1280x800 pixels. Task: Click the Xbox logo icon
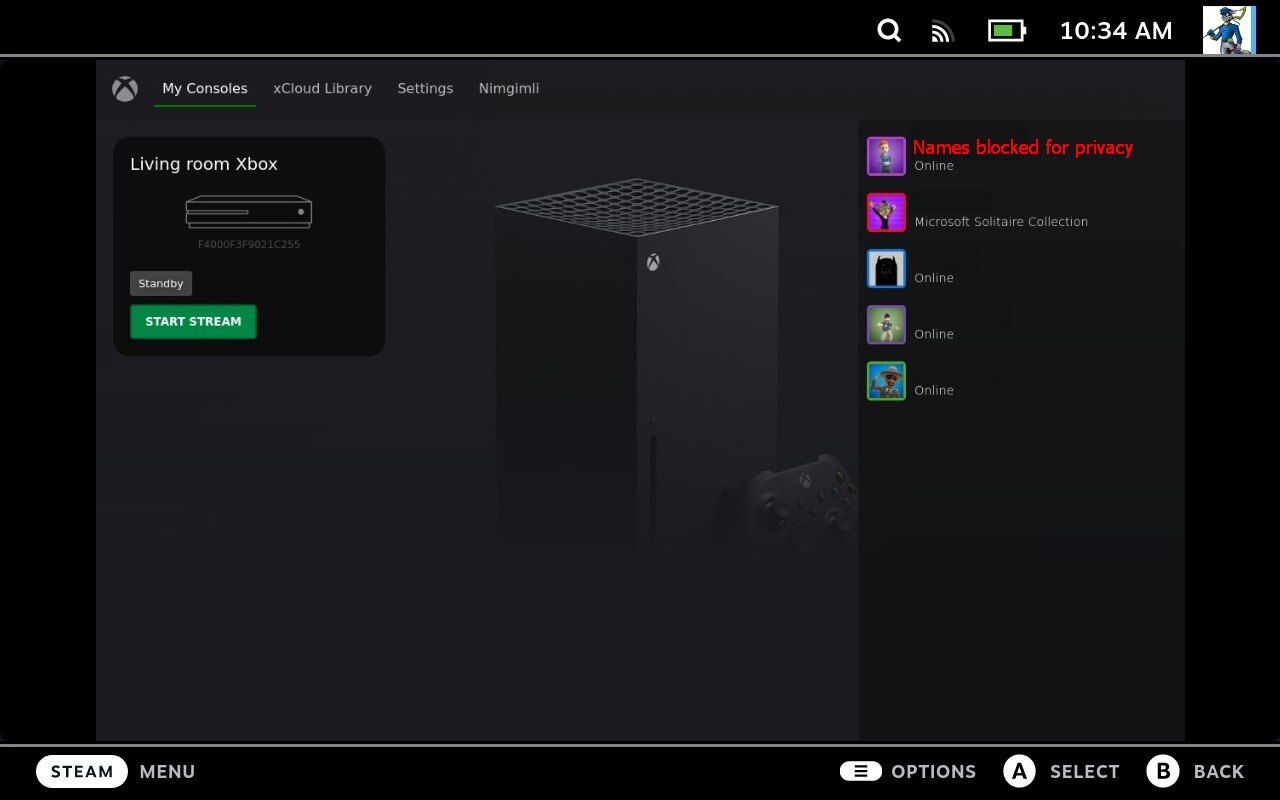click(125, 89)
